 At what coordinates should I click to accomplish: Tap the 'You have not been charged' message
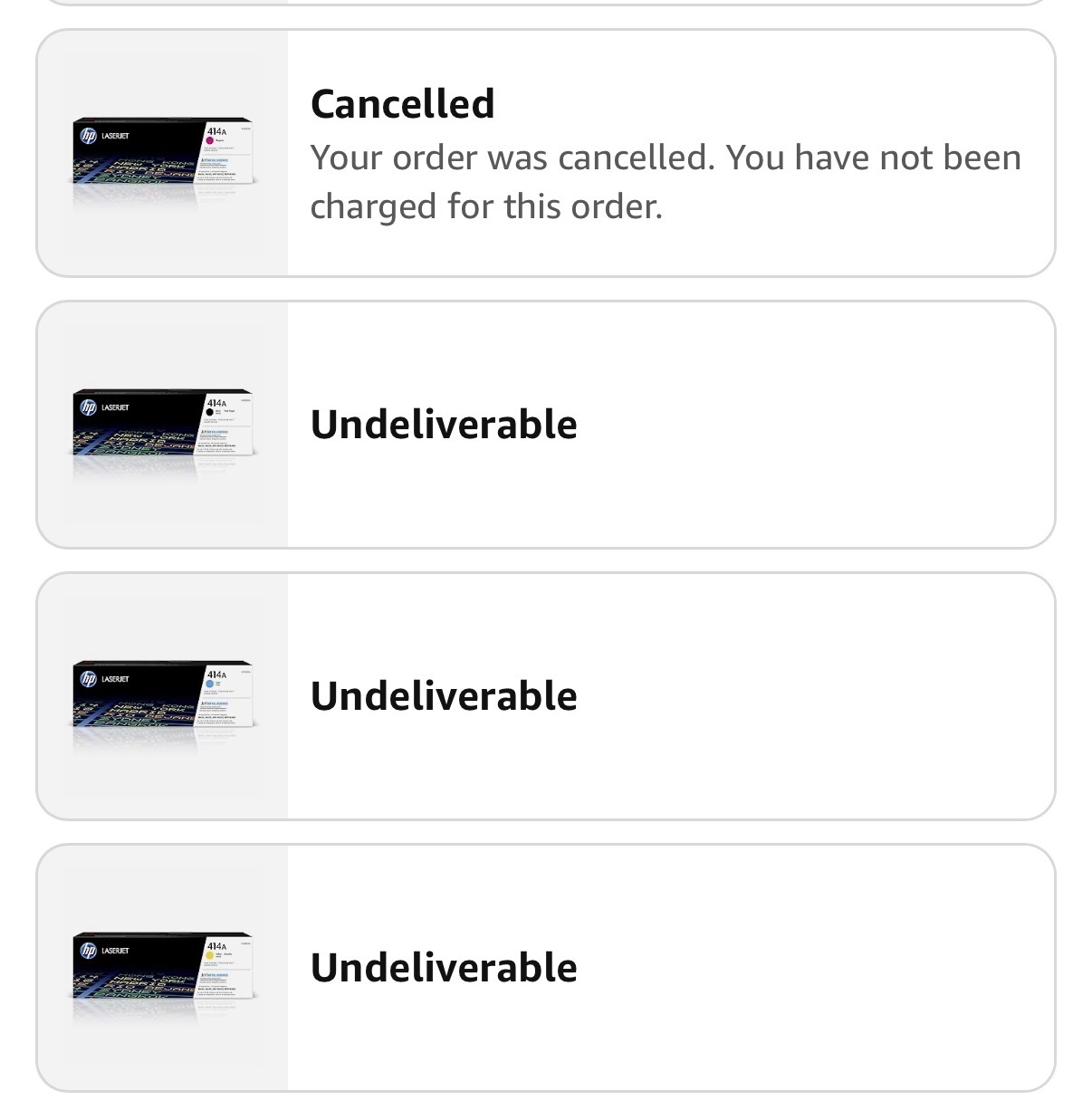pyautogui.click(x=666, y=182)
